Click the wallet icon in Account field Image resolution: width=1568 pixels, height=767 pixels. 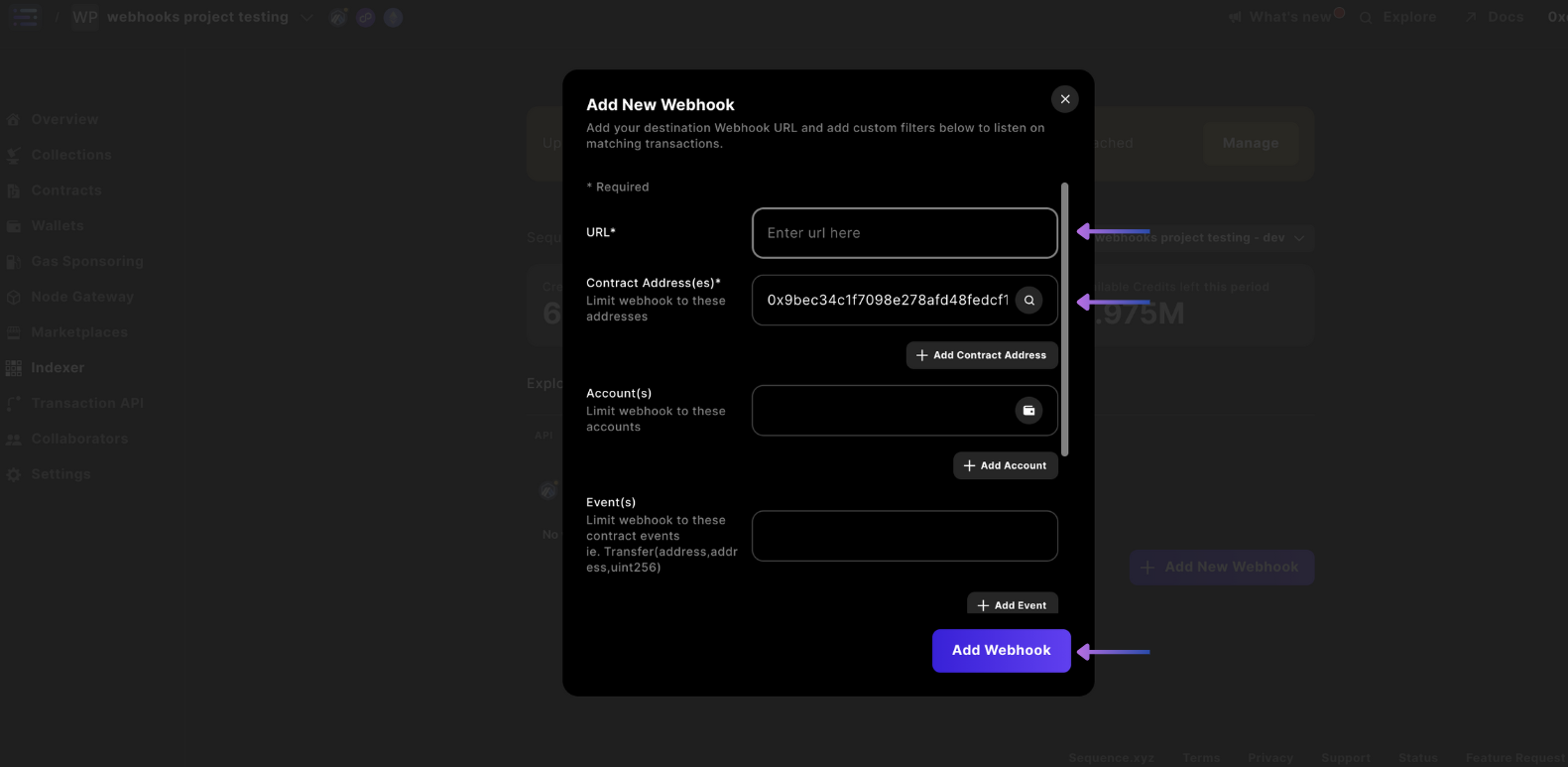(1028, 411)
